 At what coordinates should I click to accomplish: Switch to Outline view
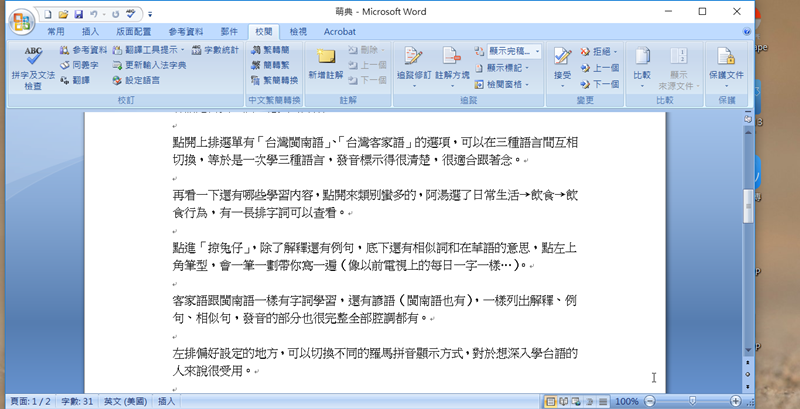point(589,401)
